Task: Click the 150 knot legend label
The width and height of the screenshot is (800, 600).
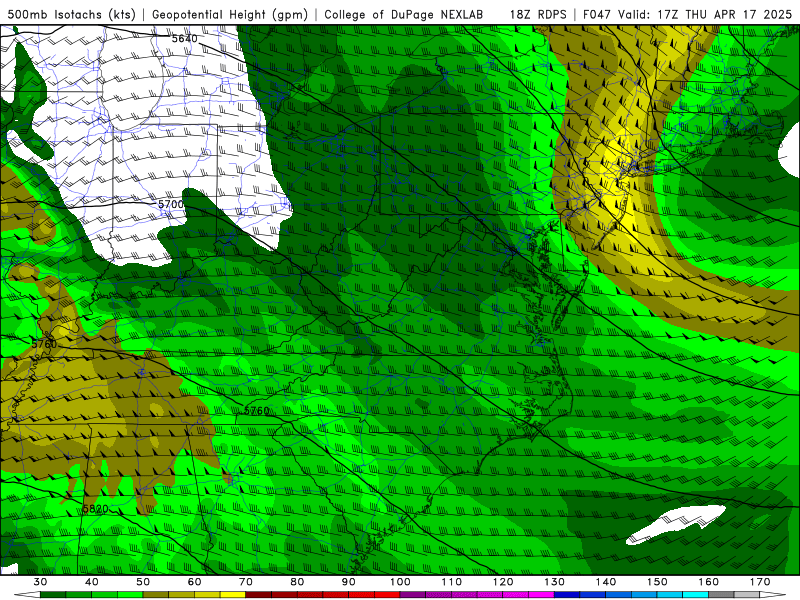Action: click(657, 582)
